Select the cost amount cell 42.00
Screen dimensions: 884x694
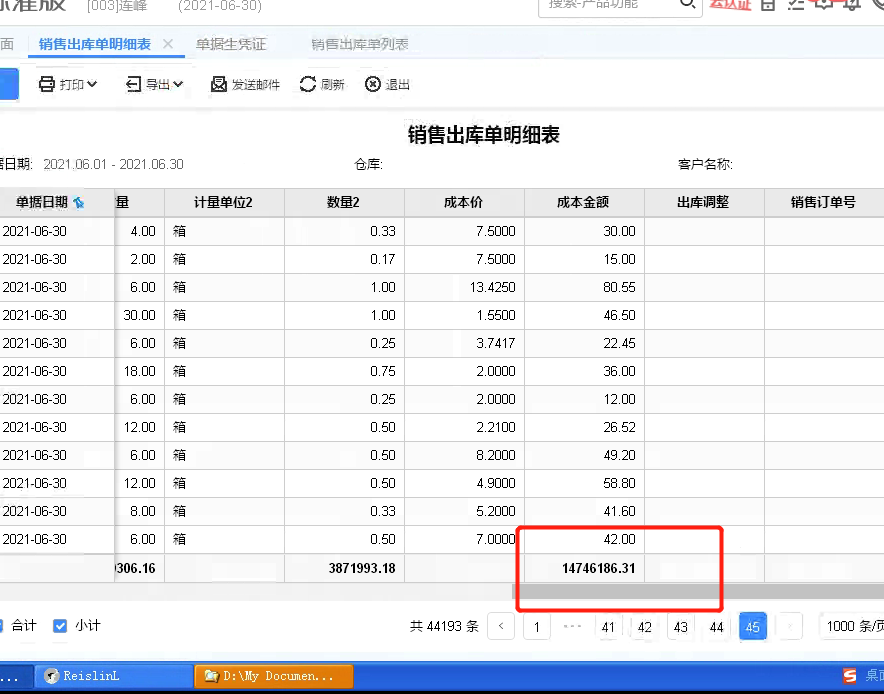tap(585, 539)
